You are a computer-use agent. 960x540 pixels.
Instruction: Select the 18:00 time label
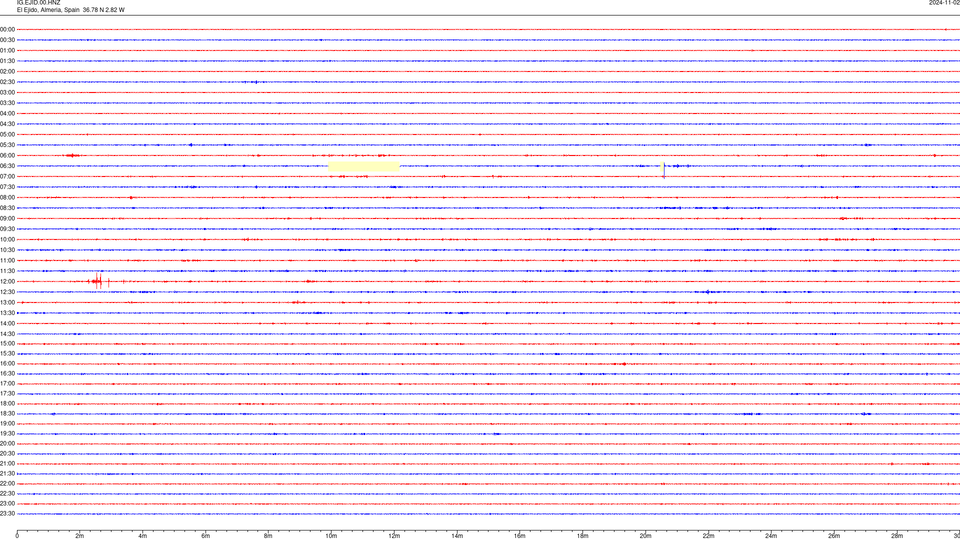(7, 403)
